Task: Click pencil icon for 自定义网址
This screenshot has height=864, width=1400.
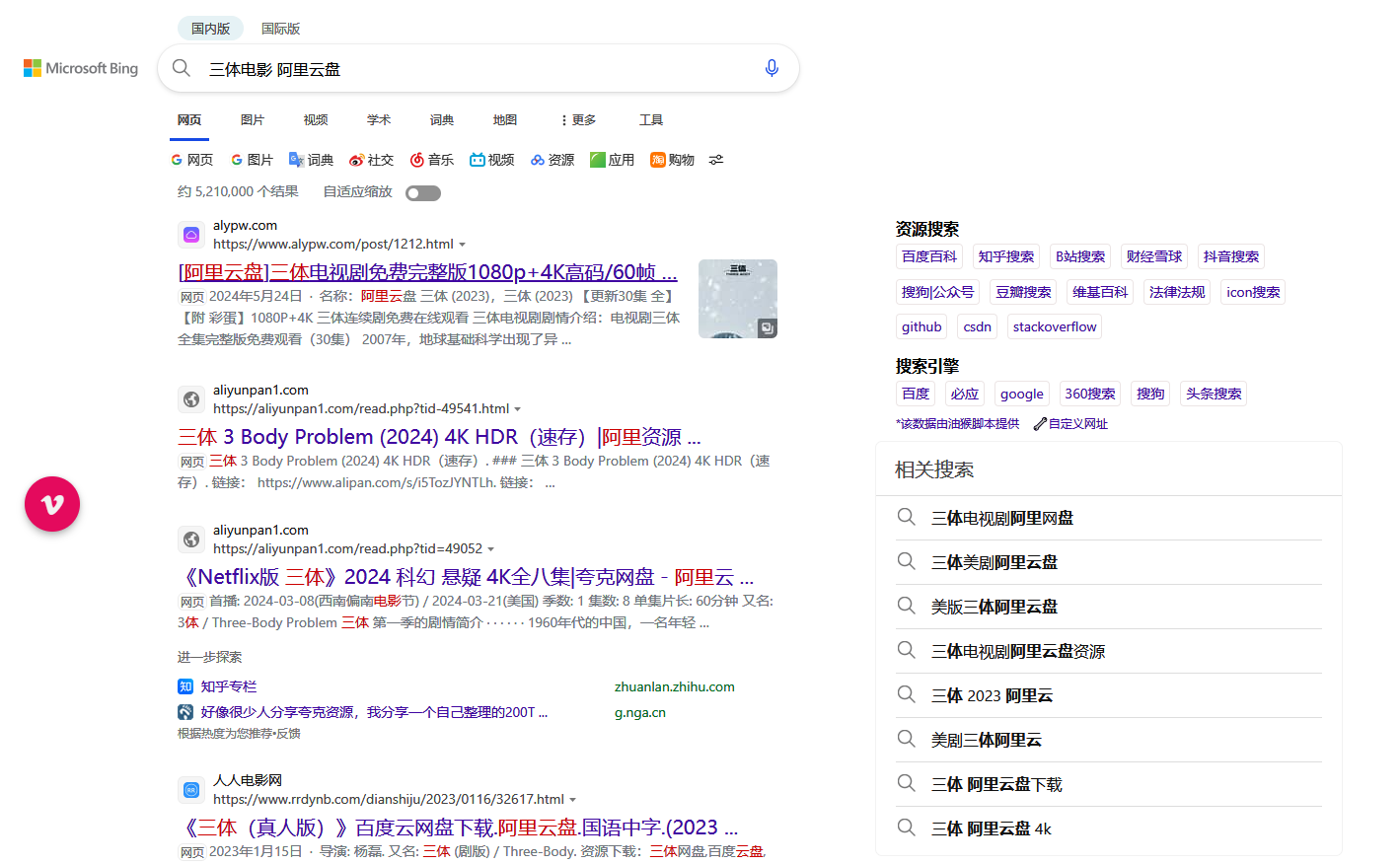Action: [1040, 424]
